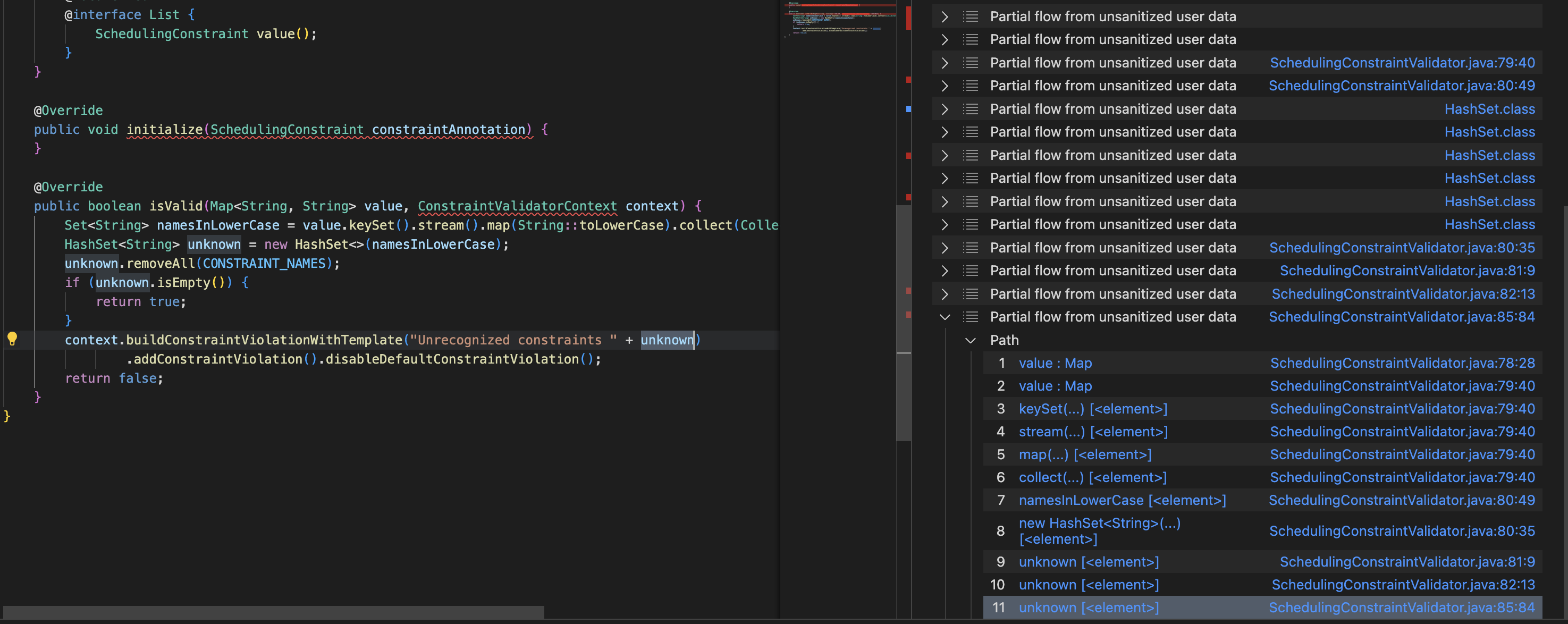
Task: Click the editor's horizontal scrollbar thumb
Action: [x=273, y=612]
